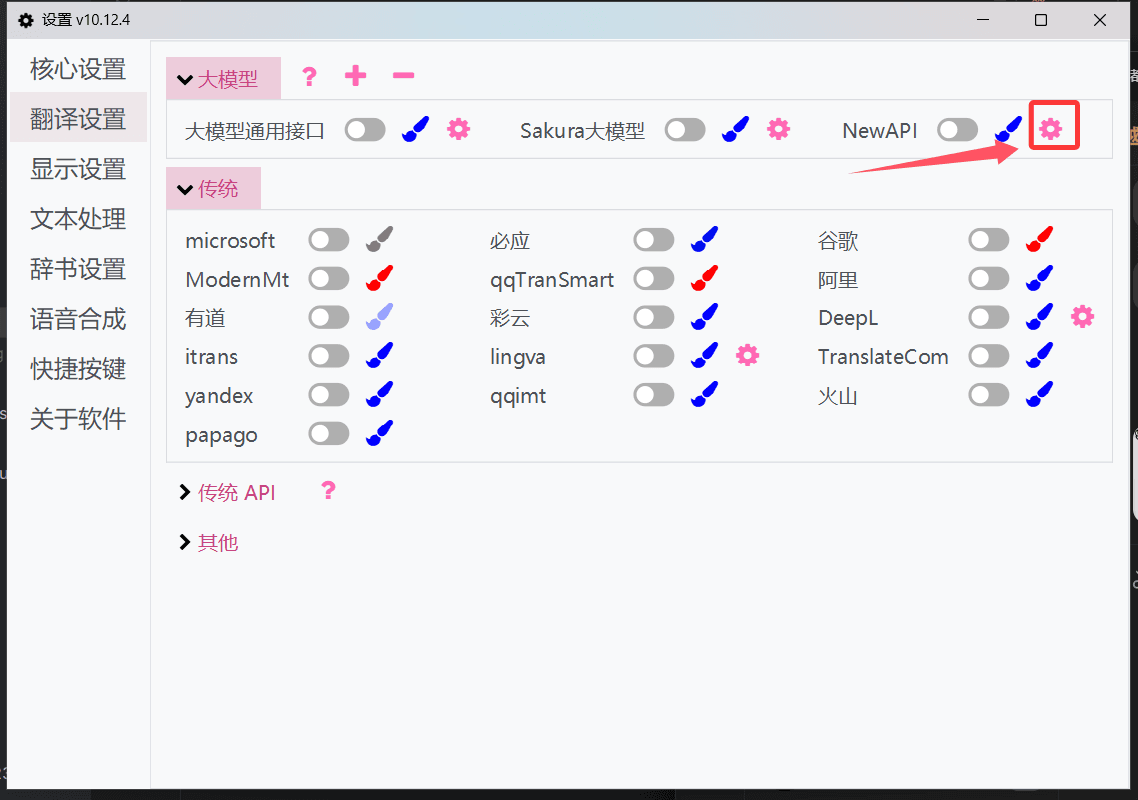1138x800 pixels.
Task: Click the light blue paintbrush beside 有道
Action: coord(379,316)
